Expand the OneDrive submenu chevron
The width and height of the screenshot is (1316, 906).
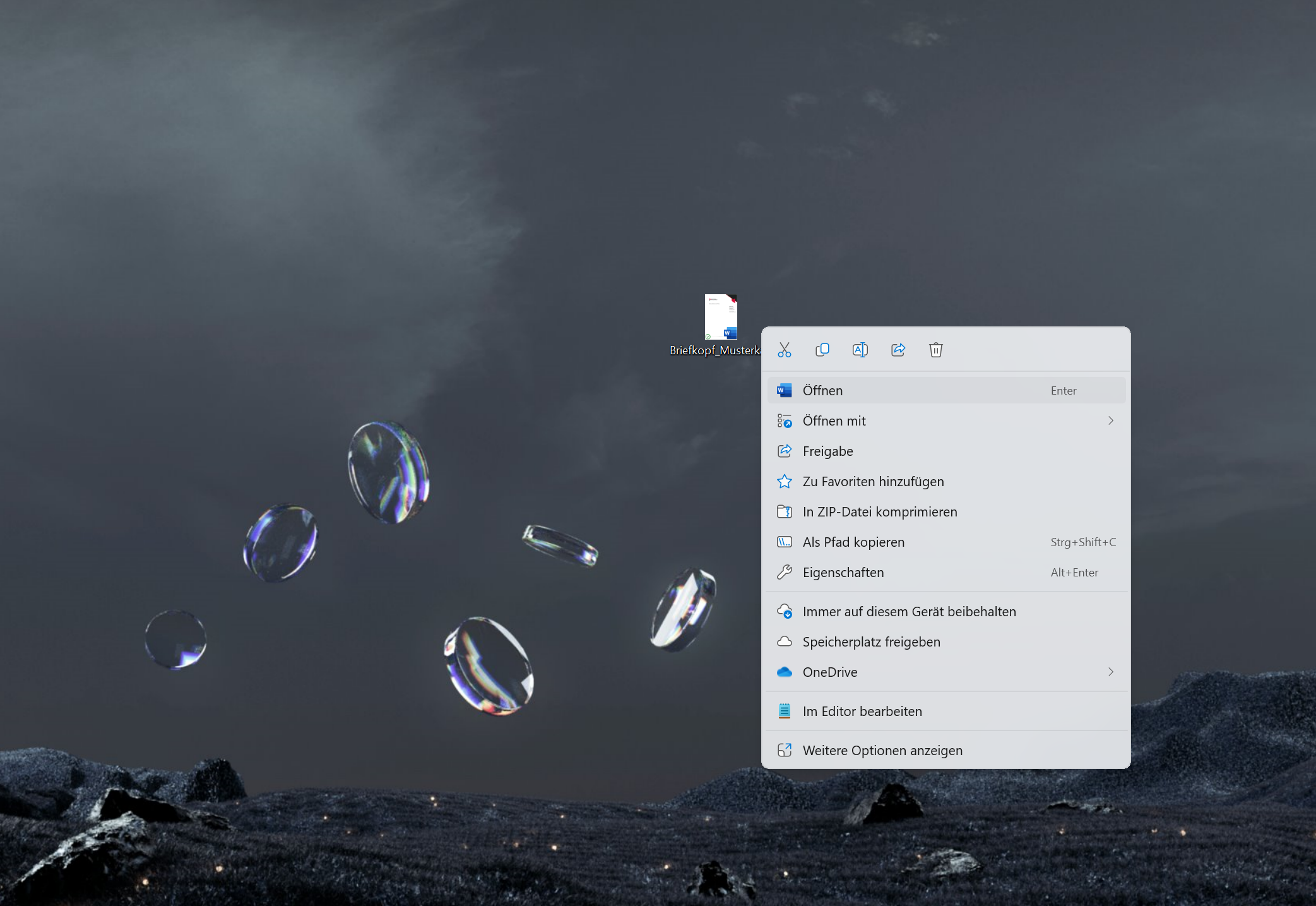[1110, 672]
